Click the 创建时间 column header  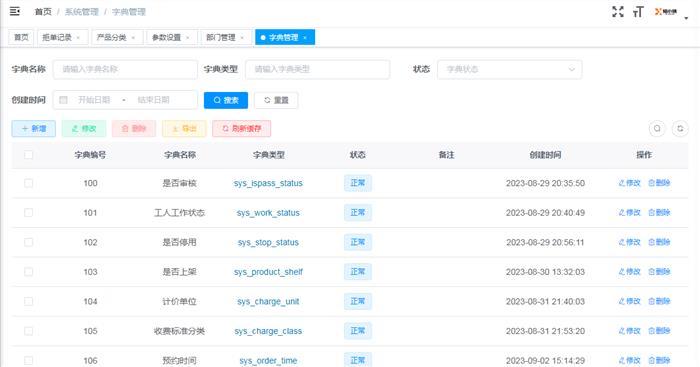pyautogui.click(x=545, y=155)
